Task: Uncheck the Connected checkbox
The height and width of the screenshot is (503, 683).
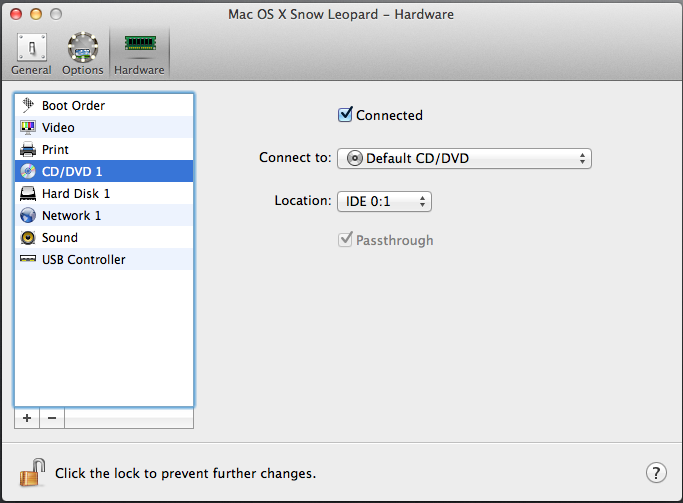Action: point(345,115)
